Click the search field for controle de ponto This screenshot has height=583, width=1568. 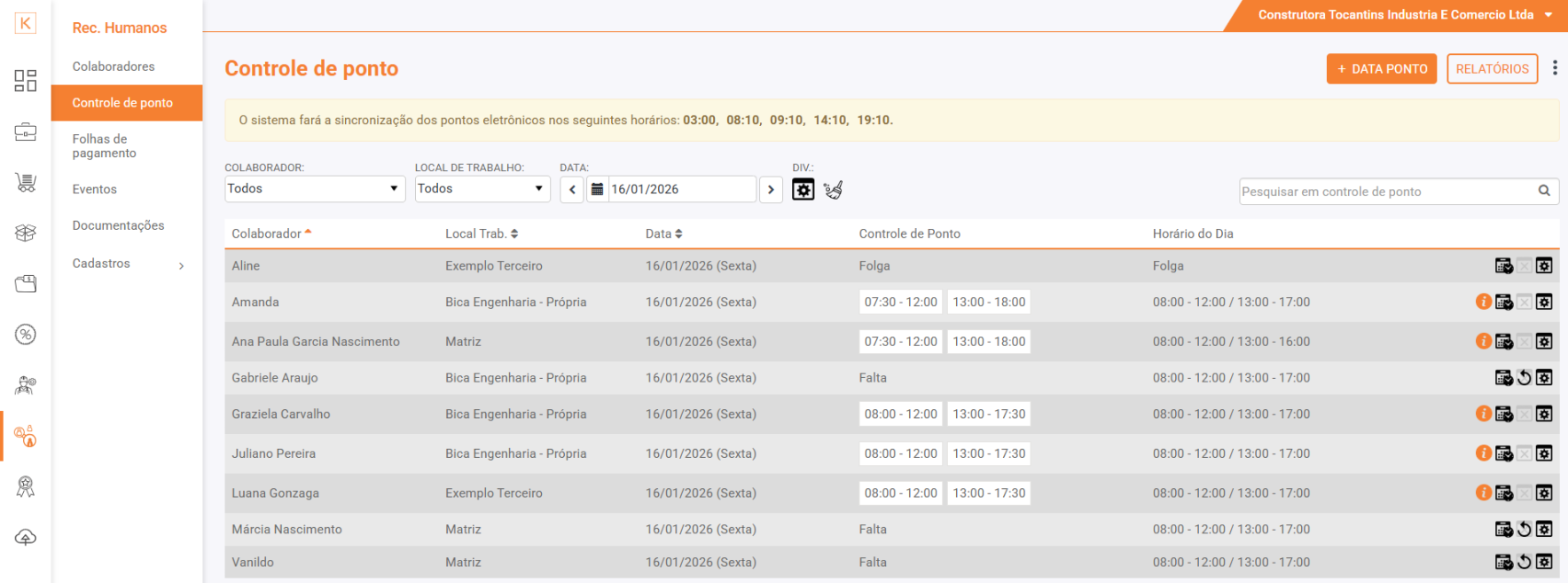pos(1387,192)
